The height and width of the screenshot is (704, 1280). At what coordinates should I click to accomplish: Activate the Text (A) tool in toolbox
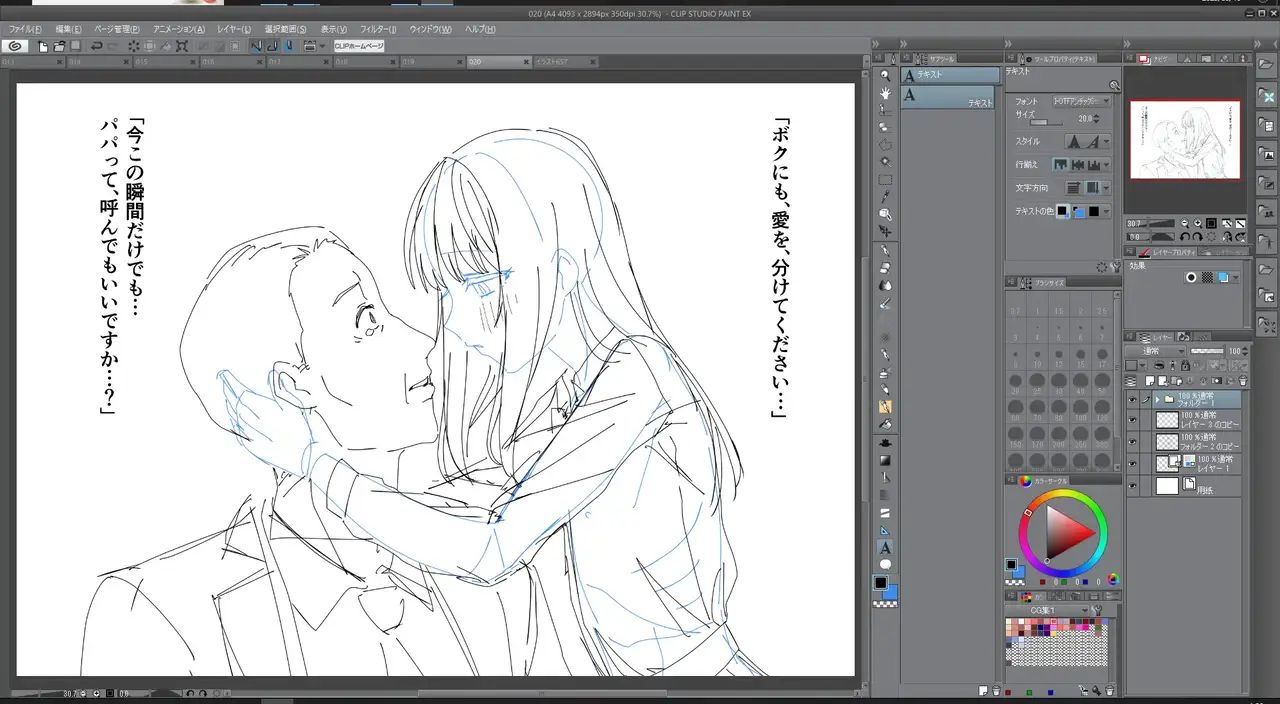pos(885,548)
